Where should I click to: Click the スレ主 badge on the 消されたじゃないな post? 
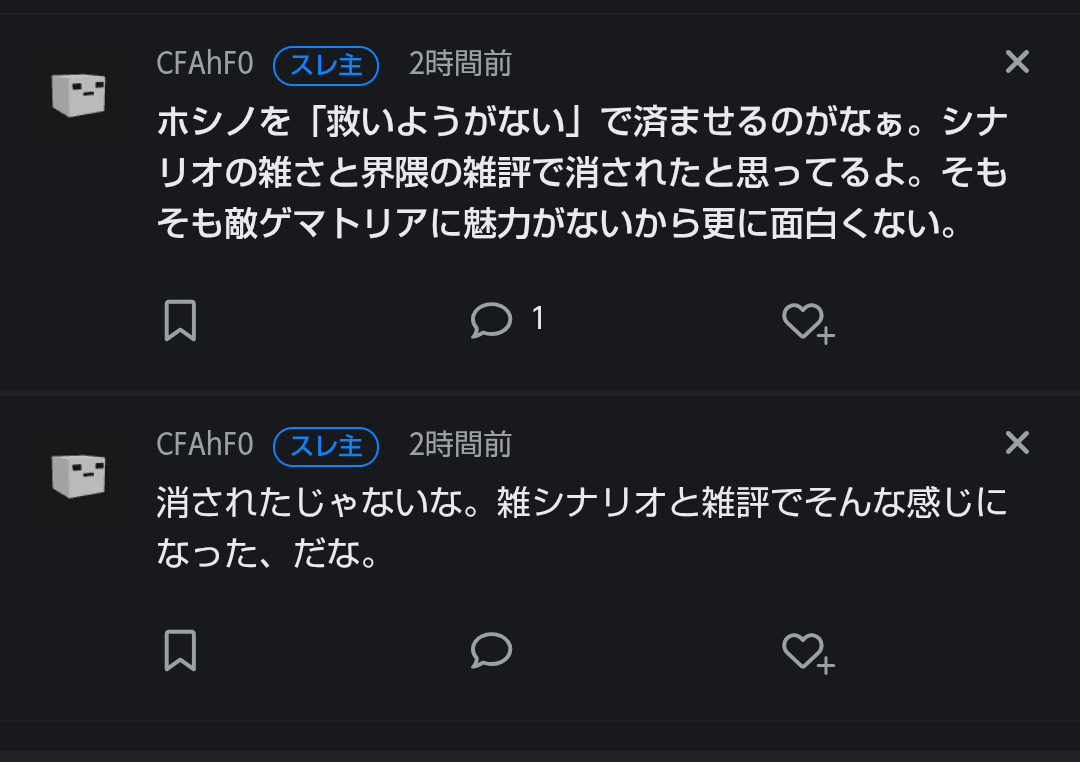(326, 445)
